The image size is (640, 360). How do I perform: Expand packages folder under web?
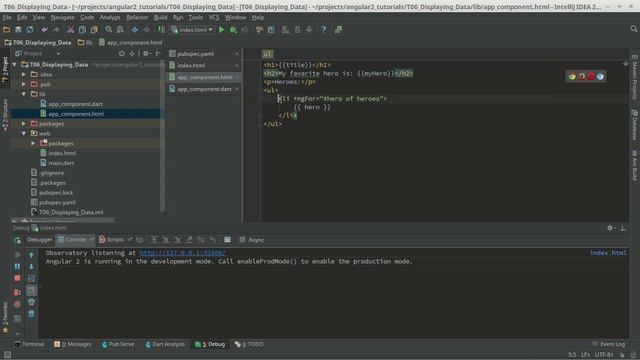(x=33, y=143)
